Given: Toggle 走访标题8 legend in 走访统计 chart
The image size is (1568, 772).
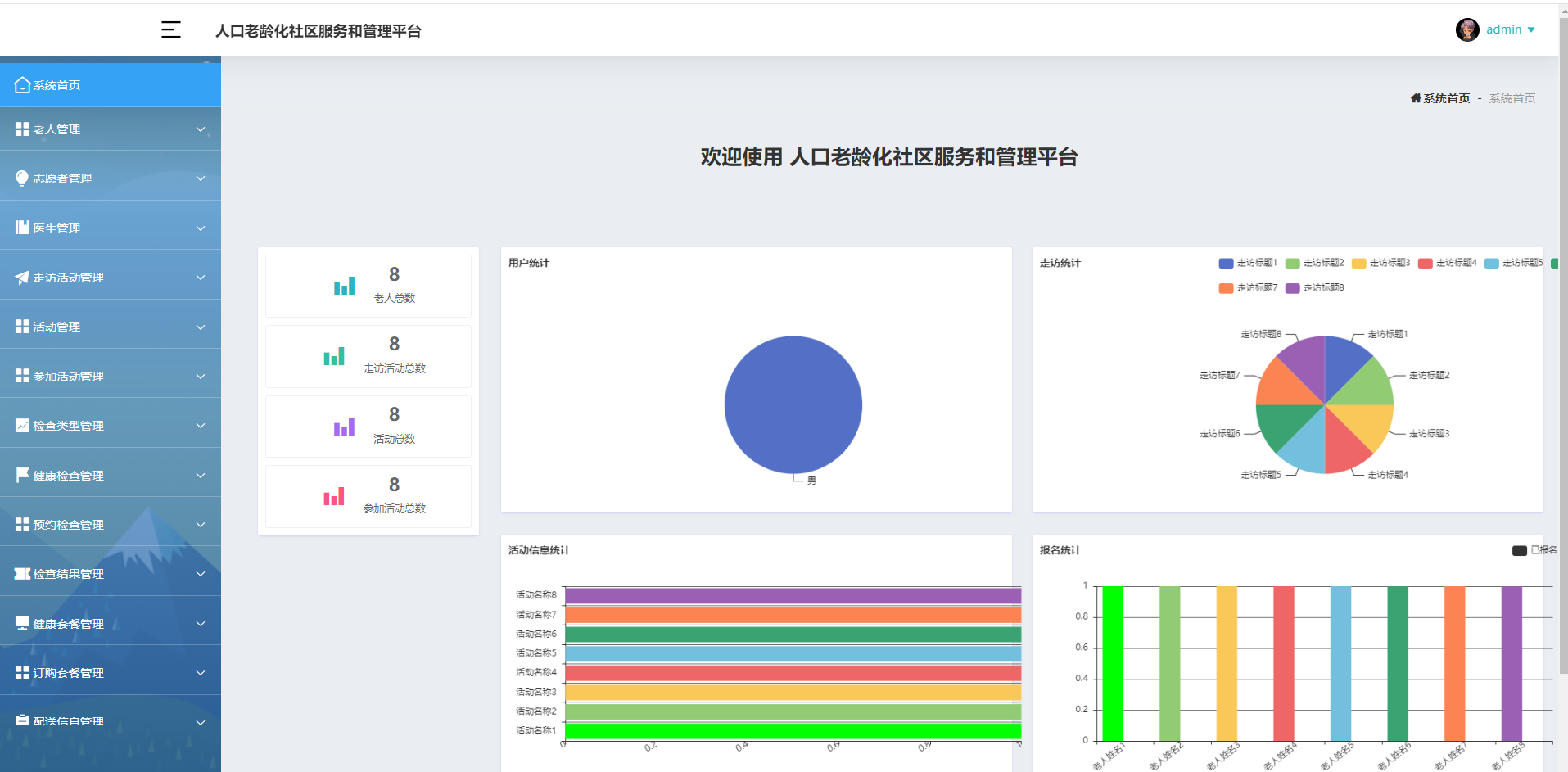Looking at the screenshot, I should click(1314, 287).
